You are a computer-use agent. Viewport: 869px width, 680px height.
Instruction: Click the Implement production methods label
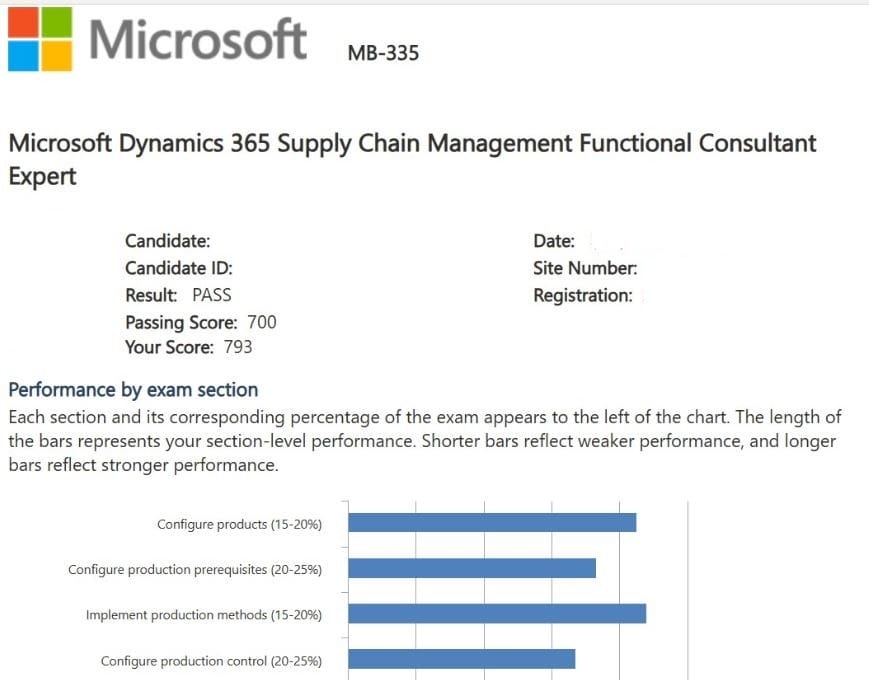point(203,615)
